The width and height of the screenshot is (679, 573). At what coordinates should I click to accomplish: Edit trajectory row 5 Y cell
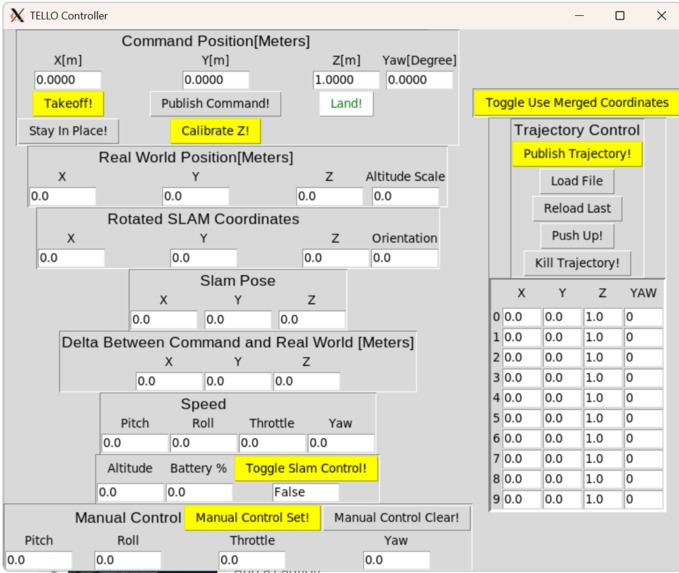(562, 418)
